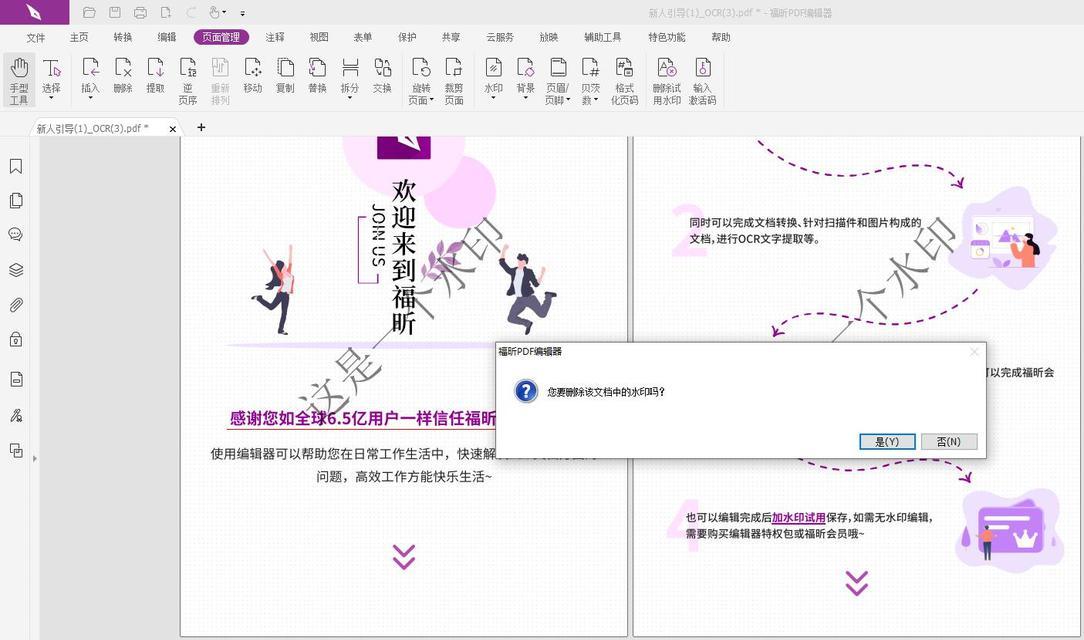Open the Bates numbering (贝茨数) tool
The height and width of the screenshot is (640, 1084).
pos(590,80)
